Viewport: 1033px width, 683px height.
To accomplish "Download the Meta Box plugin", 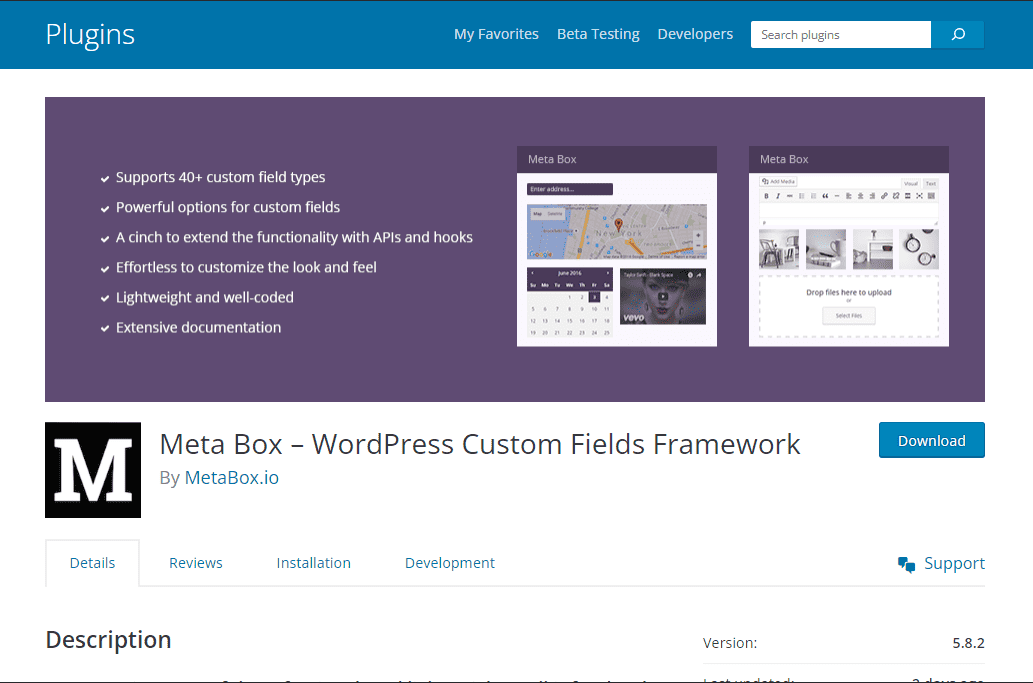I will pyautogui.click(x=932, y=440).
